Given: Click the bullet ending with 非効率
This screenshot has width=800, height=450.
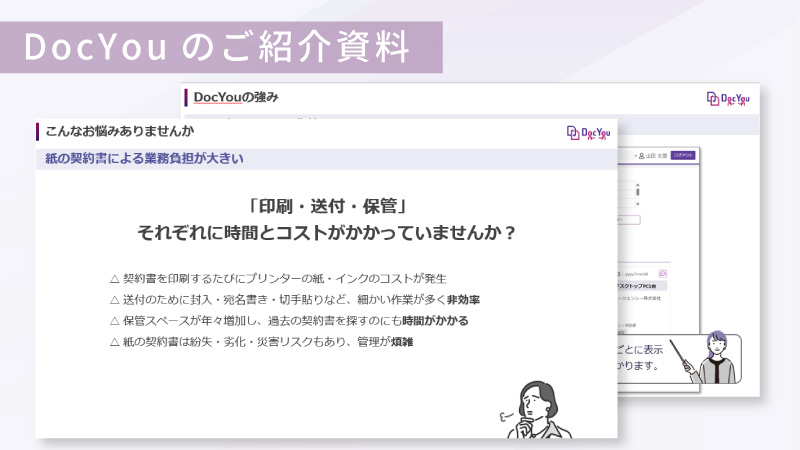Looking at the screenshot, I should pos(295,299).
